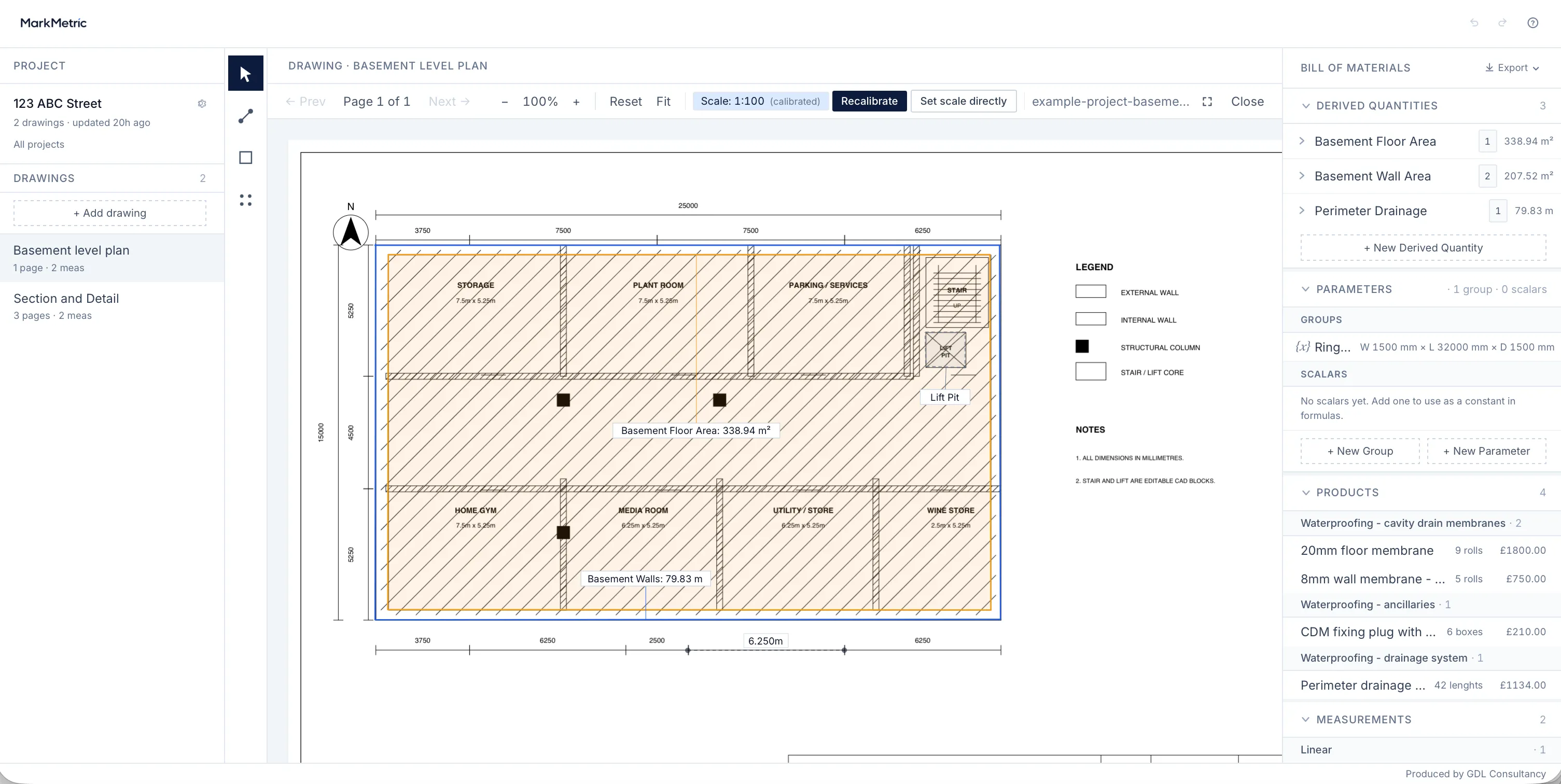Select the pointer selection tool

[245, 73]
